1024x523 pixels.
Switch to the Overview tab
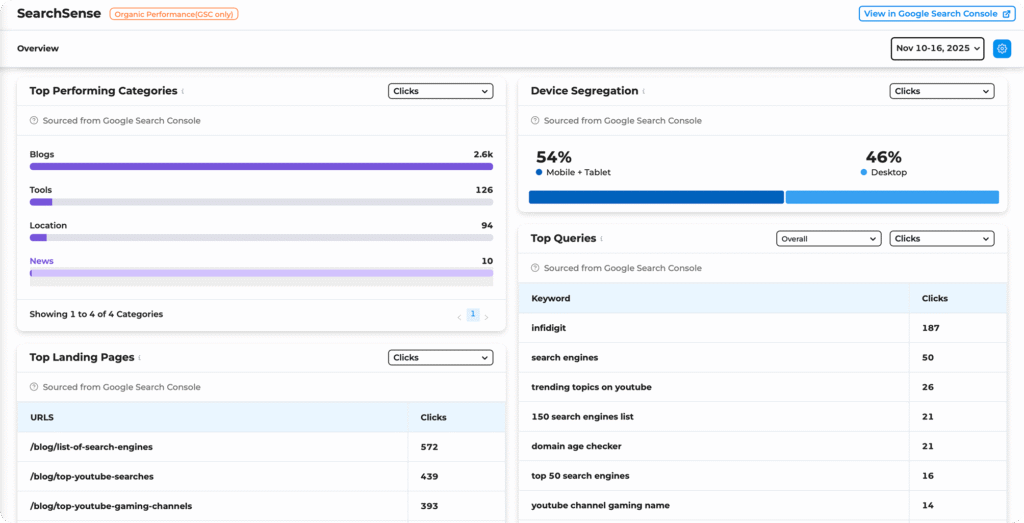point(38,48)
